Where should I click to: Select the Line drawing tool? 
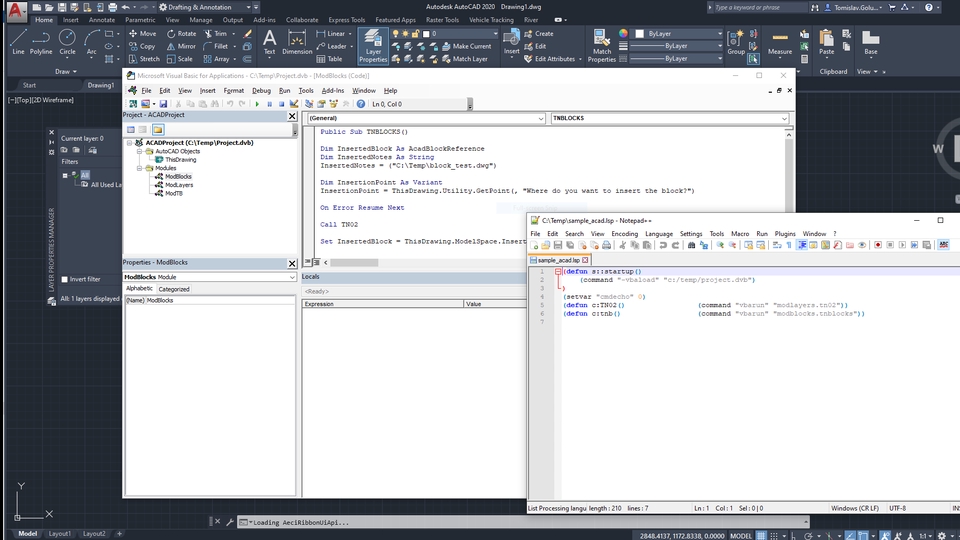tap(18, 40)
